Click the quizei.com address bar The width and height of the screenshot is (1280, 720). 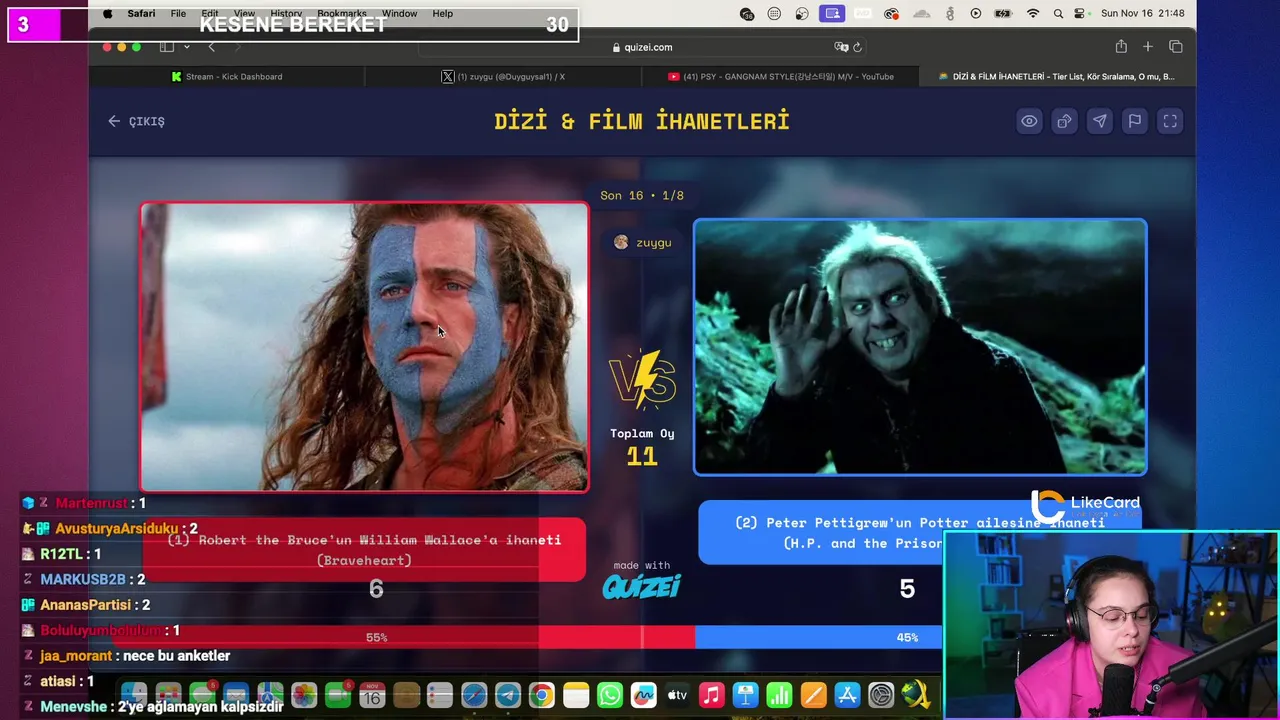click(642, 47)
